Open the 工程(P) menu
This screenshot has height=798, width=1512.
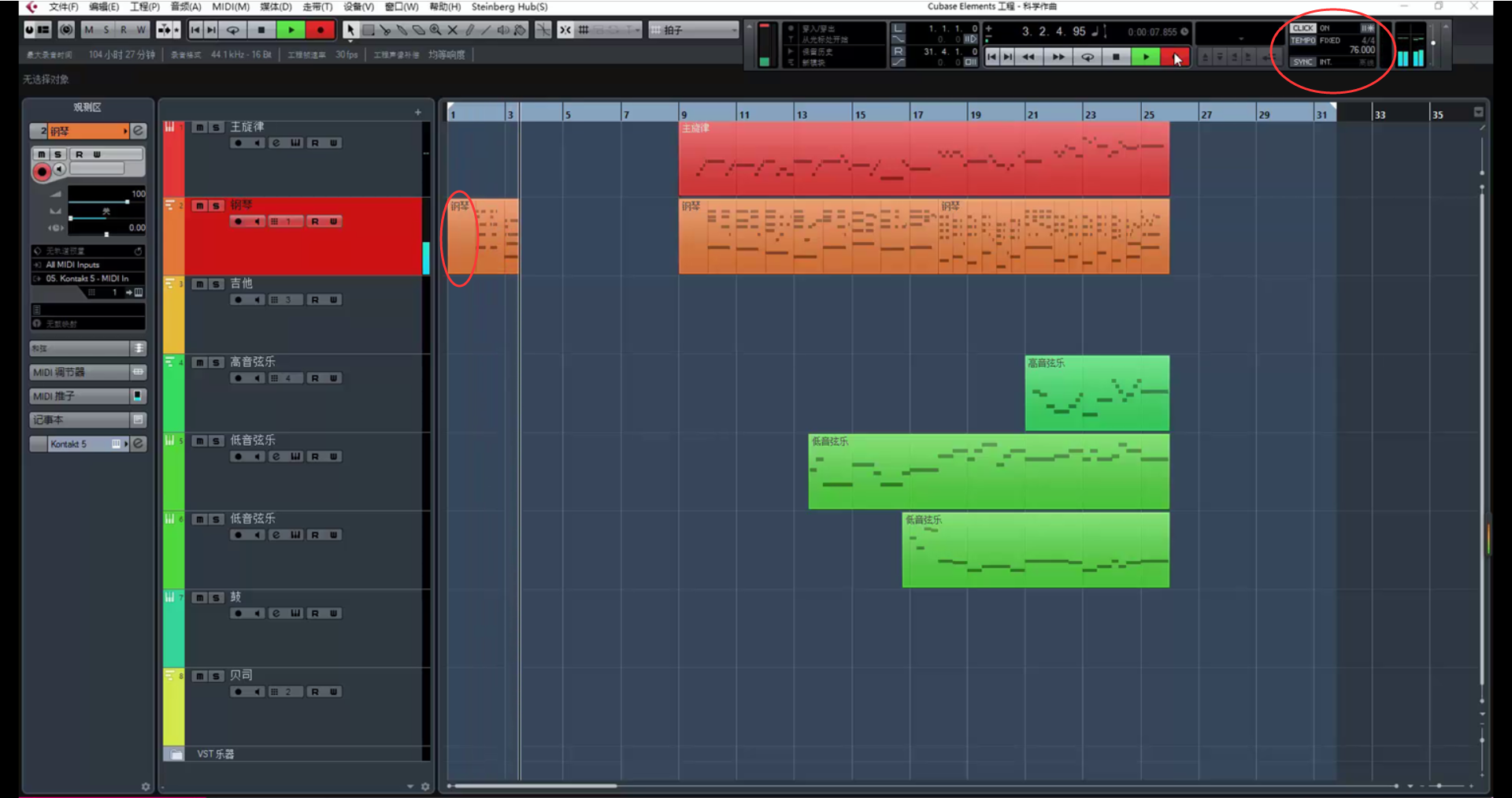tap(145, 7)
